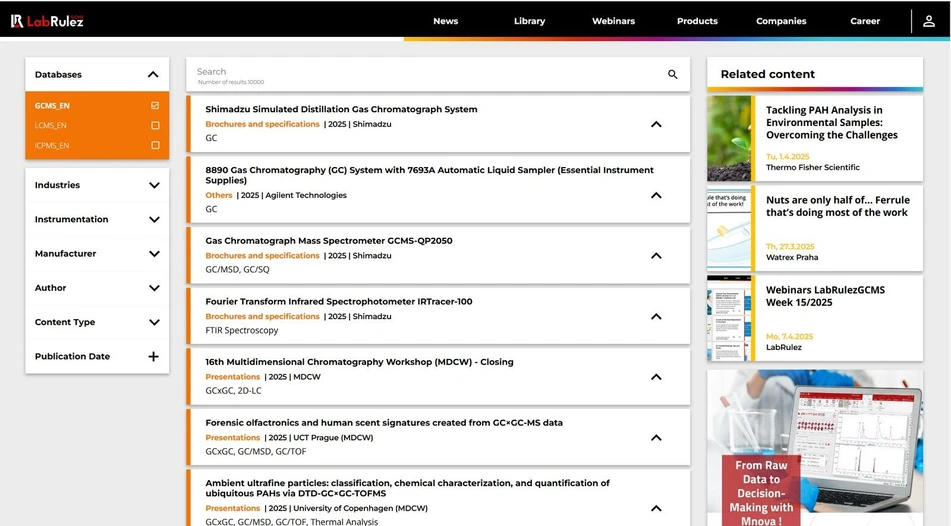Enable the ICPMS_EN database checkbox
951x526 pixels.
[x=155, y=146]
